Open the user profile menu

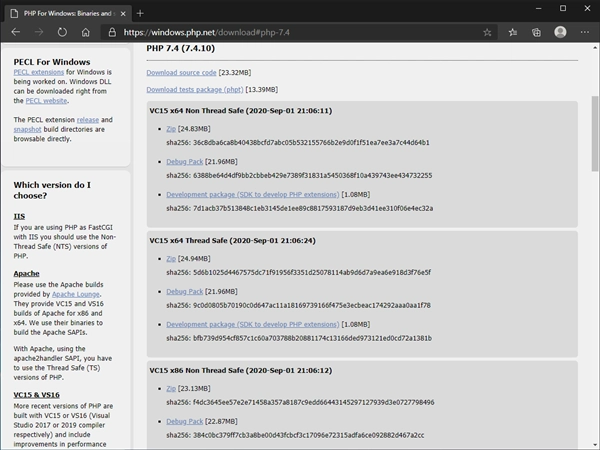click(560, 32)
